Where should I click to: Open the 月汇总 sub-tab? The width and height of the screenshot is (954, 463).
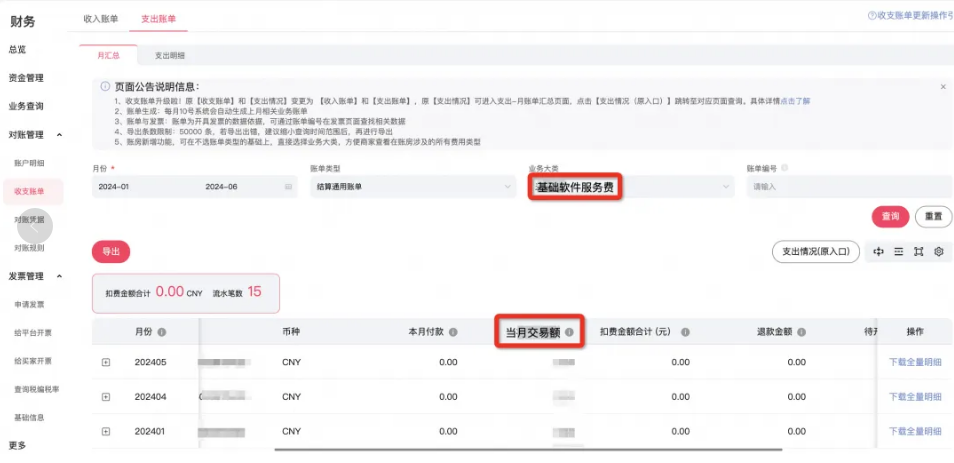pos(108,55)
